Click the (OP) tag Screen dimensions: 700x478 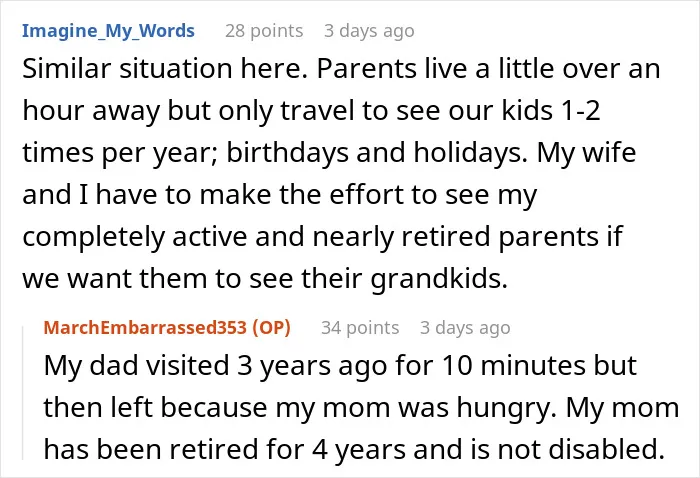[271, 327]
